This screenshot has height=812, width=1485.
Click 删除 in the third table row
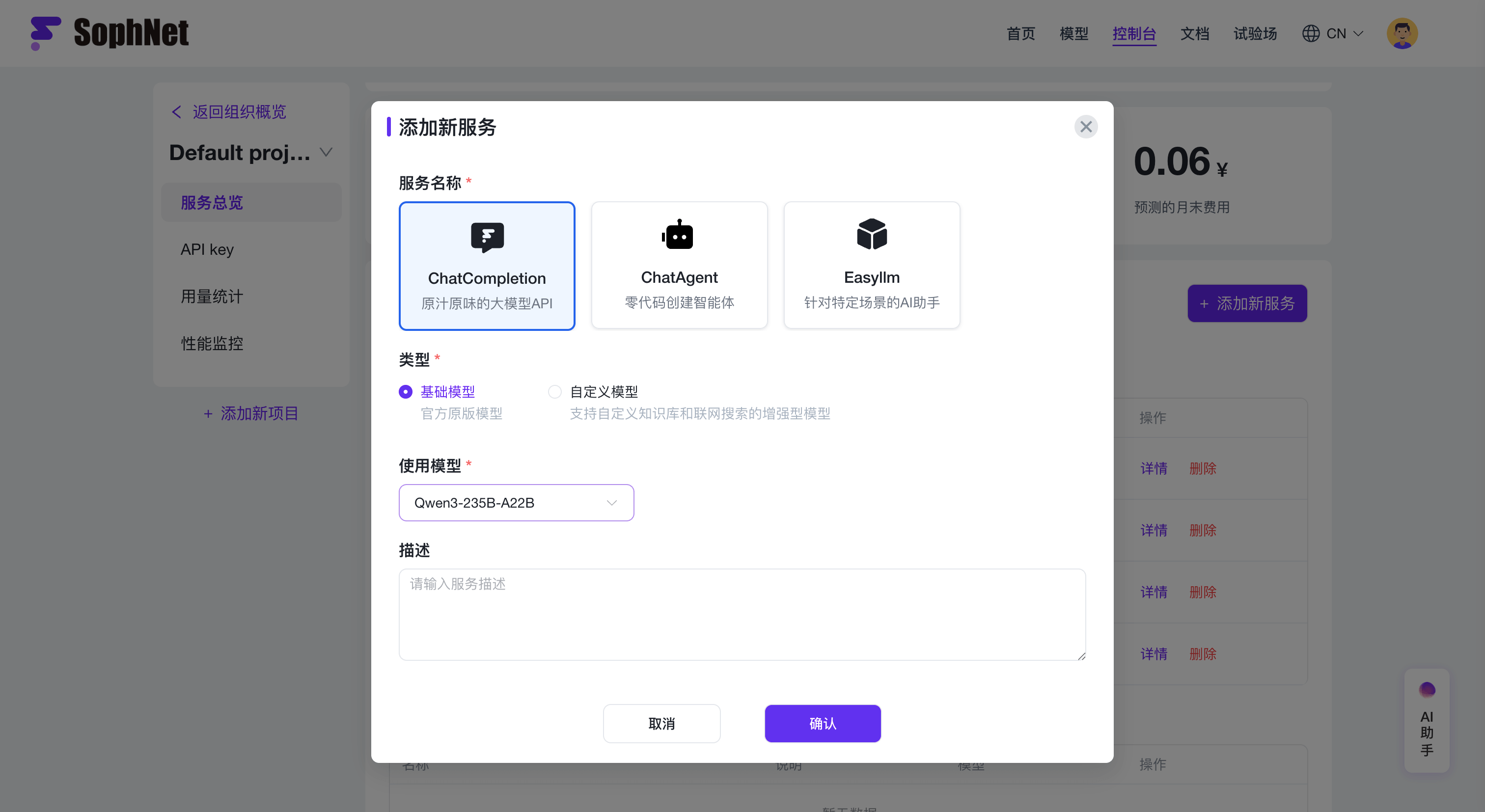click(1203, 592)
